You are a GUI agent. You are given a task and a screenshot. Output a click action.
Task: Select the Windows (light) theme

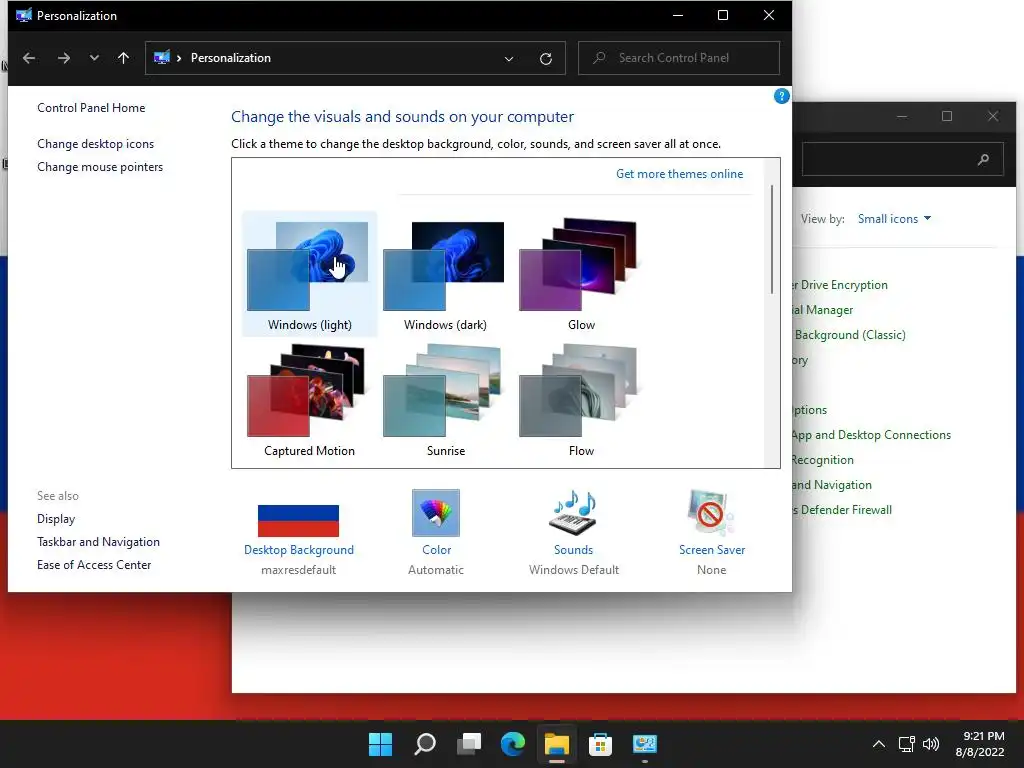(x=310, y=274)
